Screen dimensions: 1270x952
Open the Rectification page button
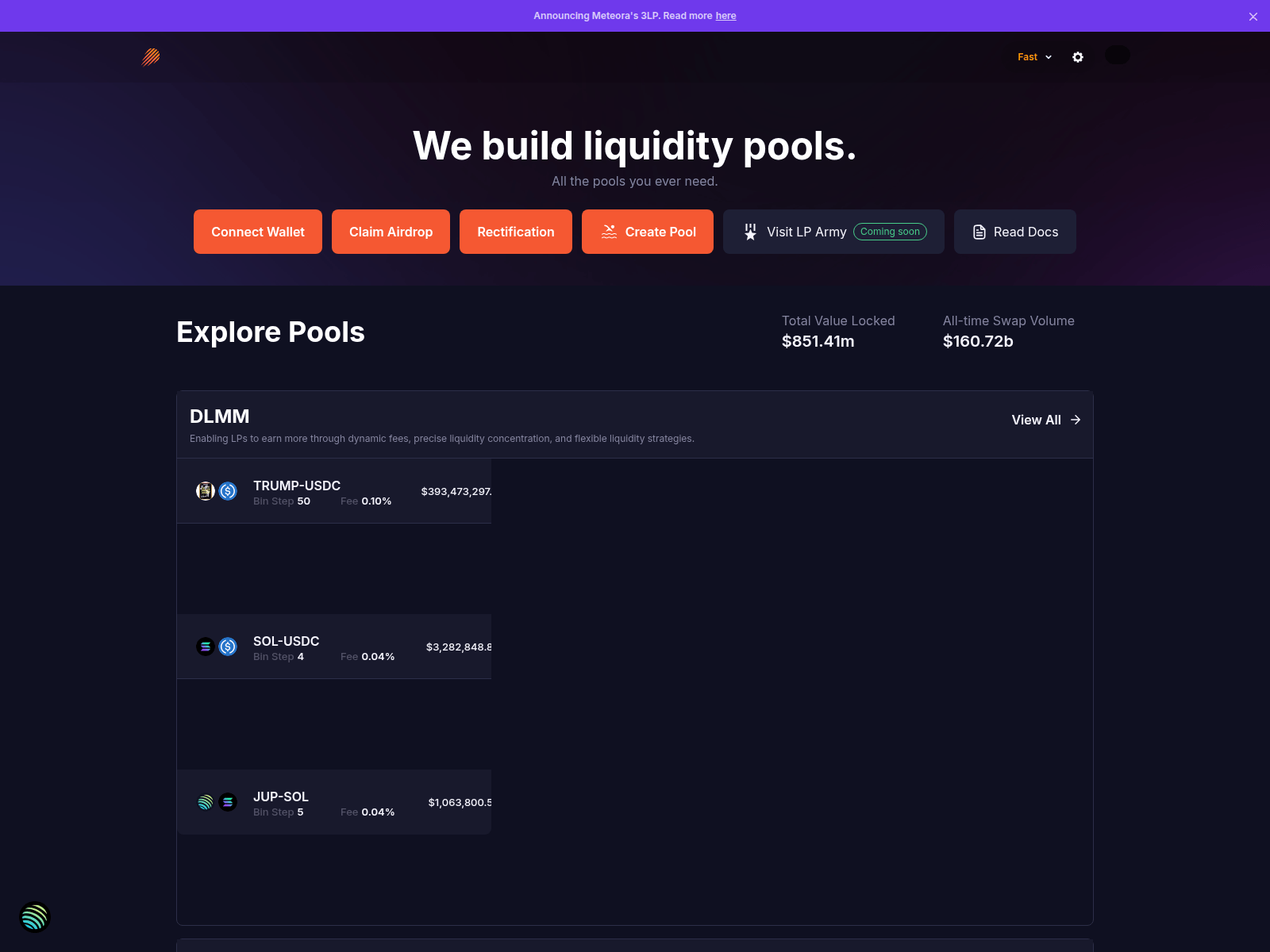pyautogui.click(x=516, y=232)
